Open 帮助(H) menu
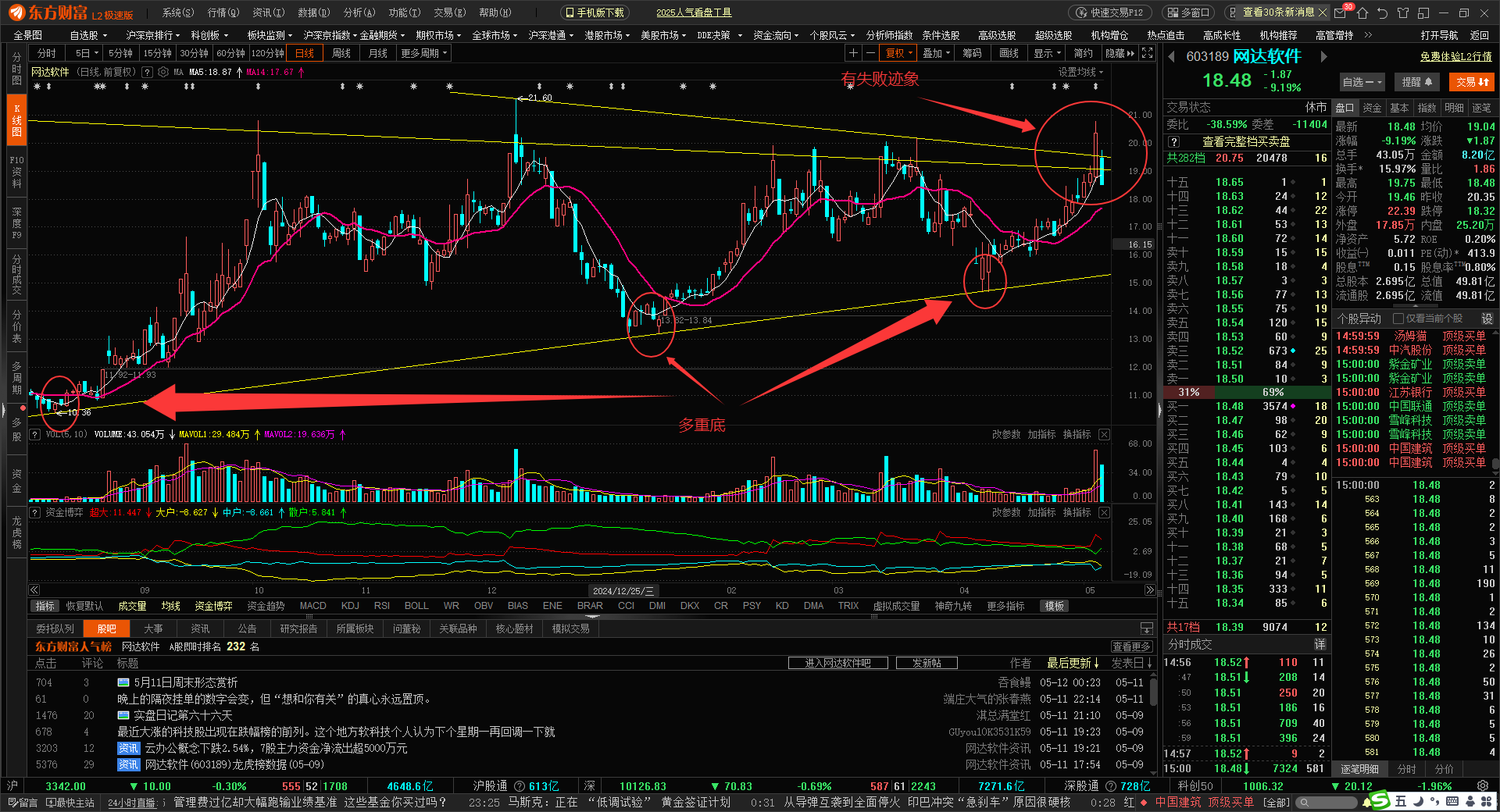The height and width of the screenshot is (812, 1500). 495,12
